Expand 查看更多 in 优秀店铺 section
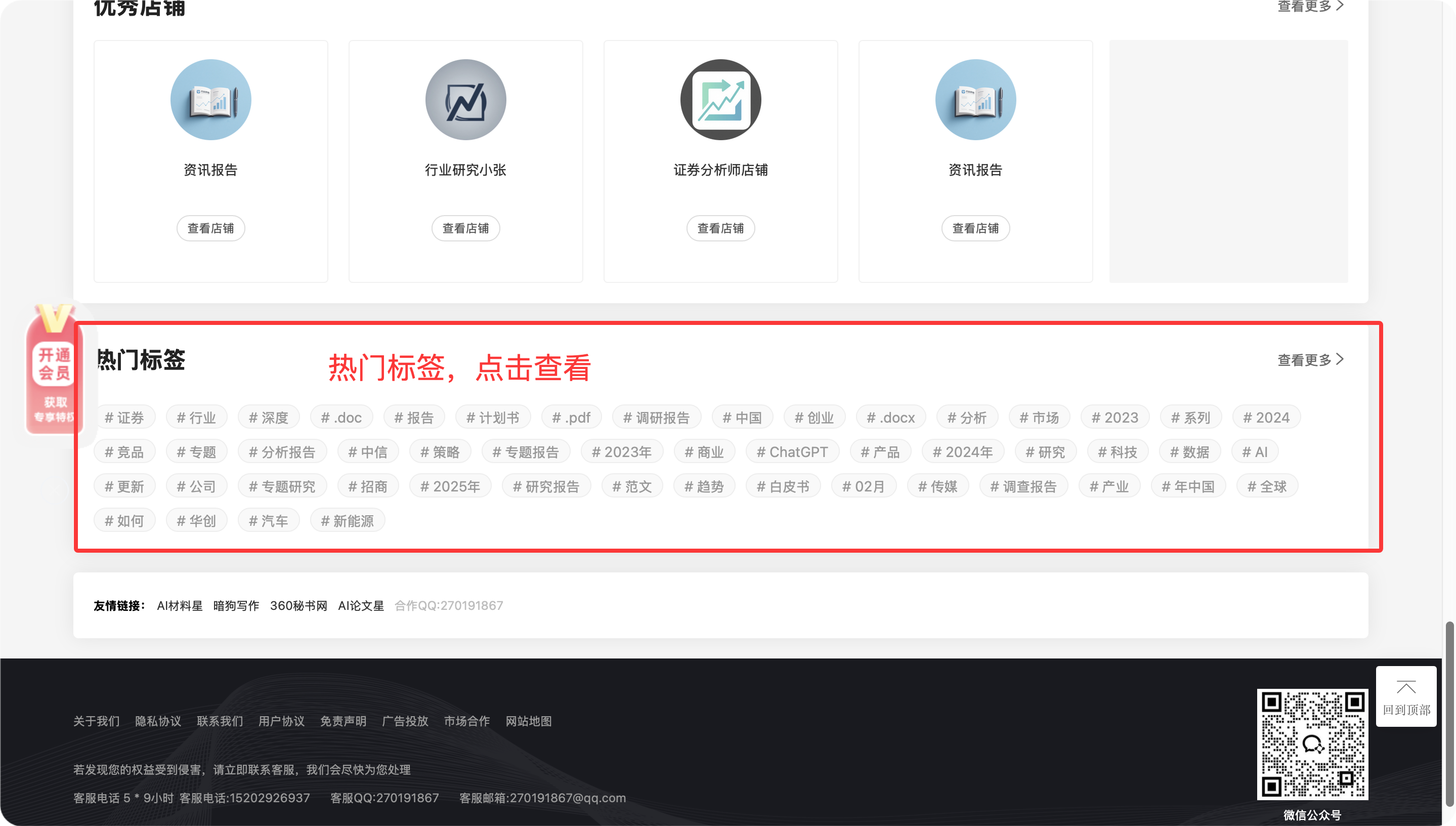Viewport: 1456px width, 826px height. click(1310, 6)
